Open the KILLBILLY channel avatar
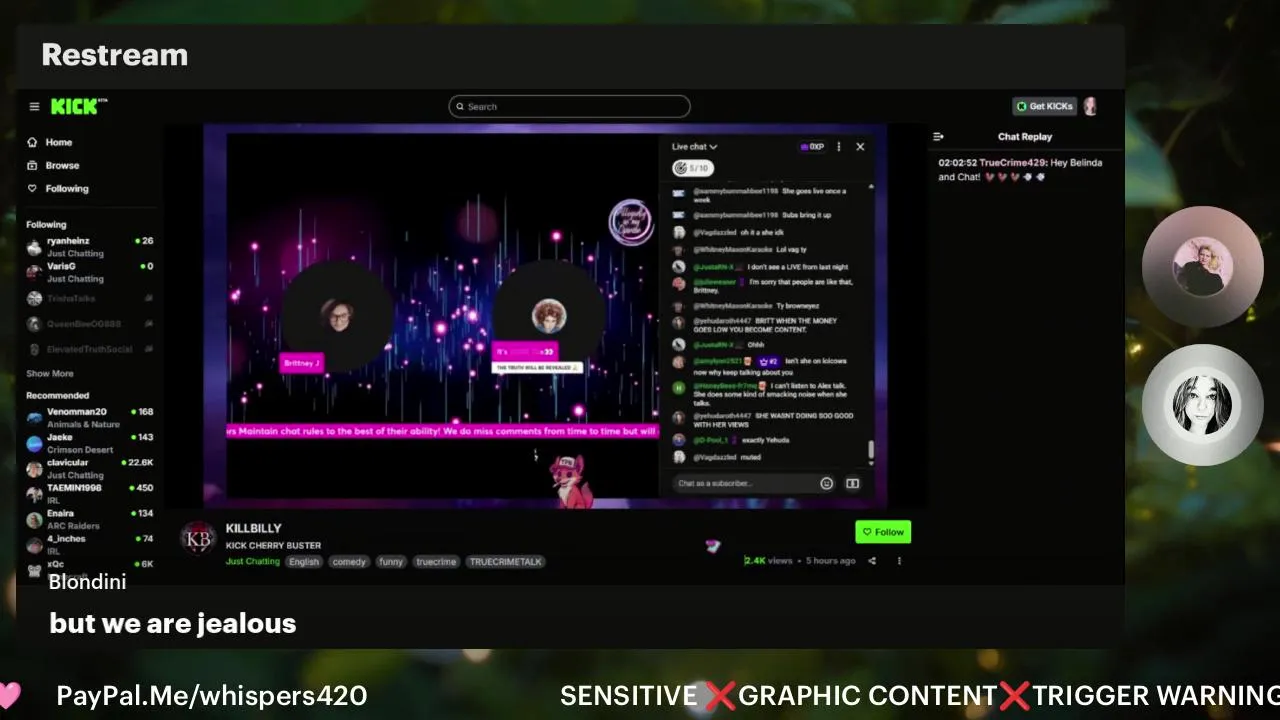This screenshot has height=720, width=1280. (198, 539)
